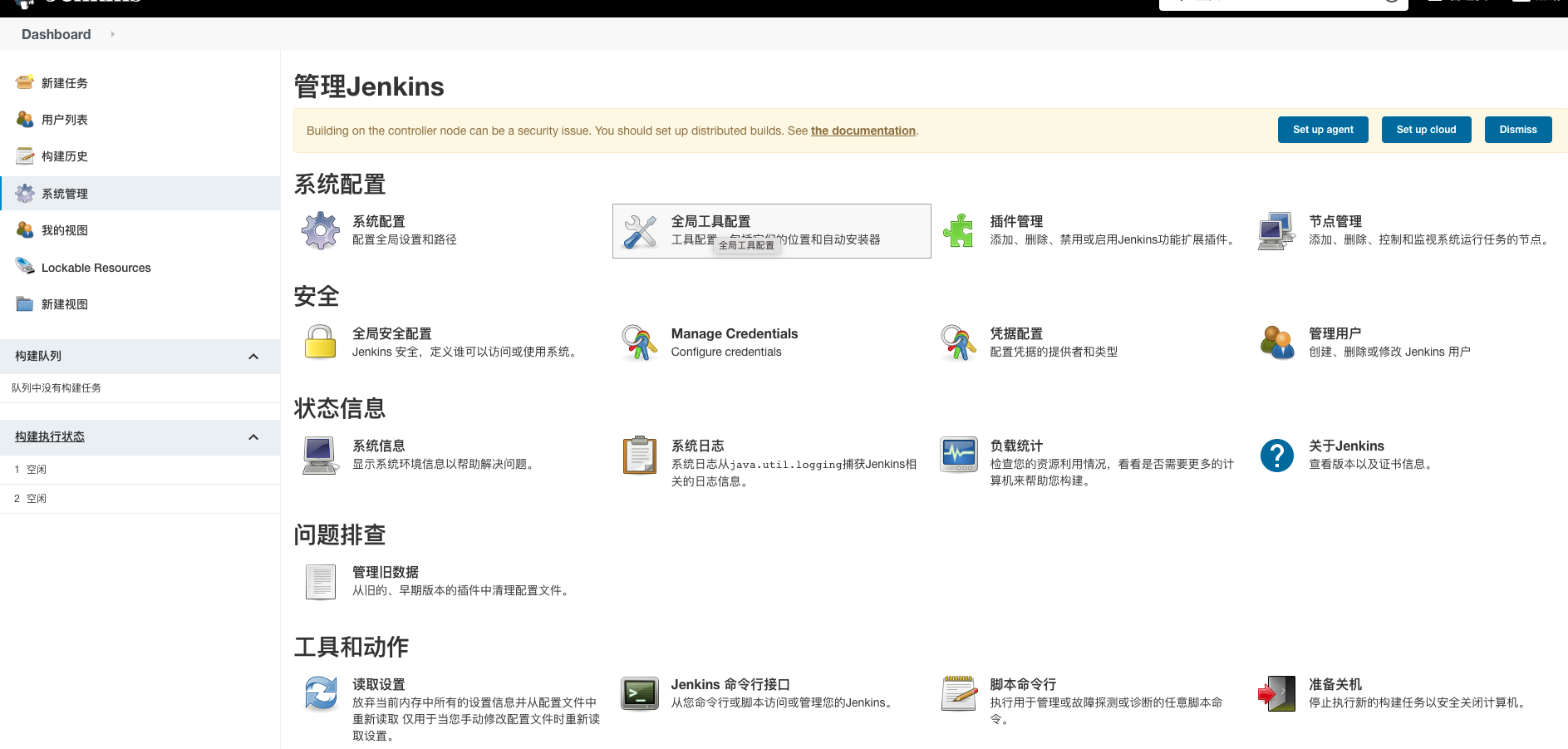Select 新建任务 in the sidebar
This screenshot has height=749, width=1568.
(x=62, y=82)
